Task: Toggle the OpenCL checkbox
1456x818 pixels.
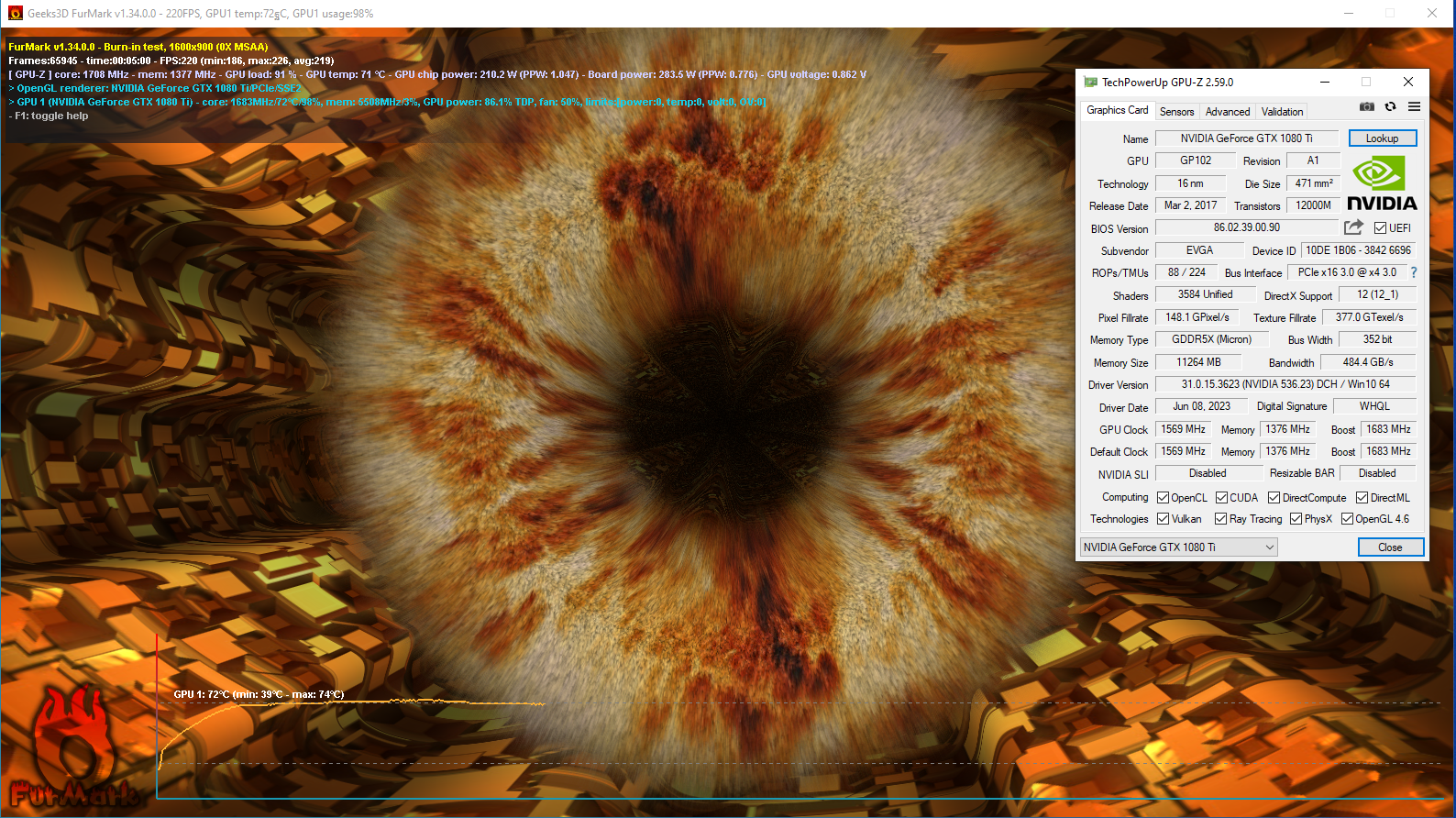Action: pyautogui.click(x=1163, y=498)
